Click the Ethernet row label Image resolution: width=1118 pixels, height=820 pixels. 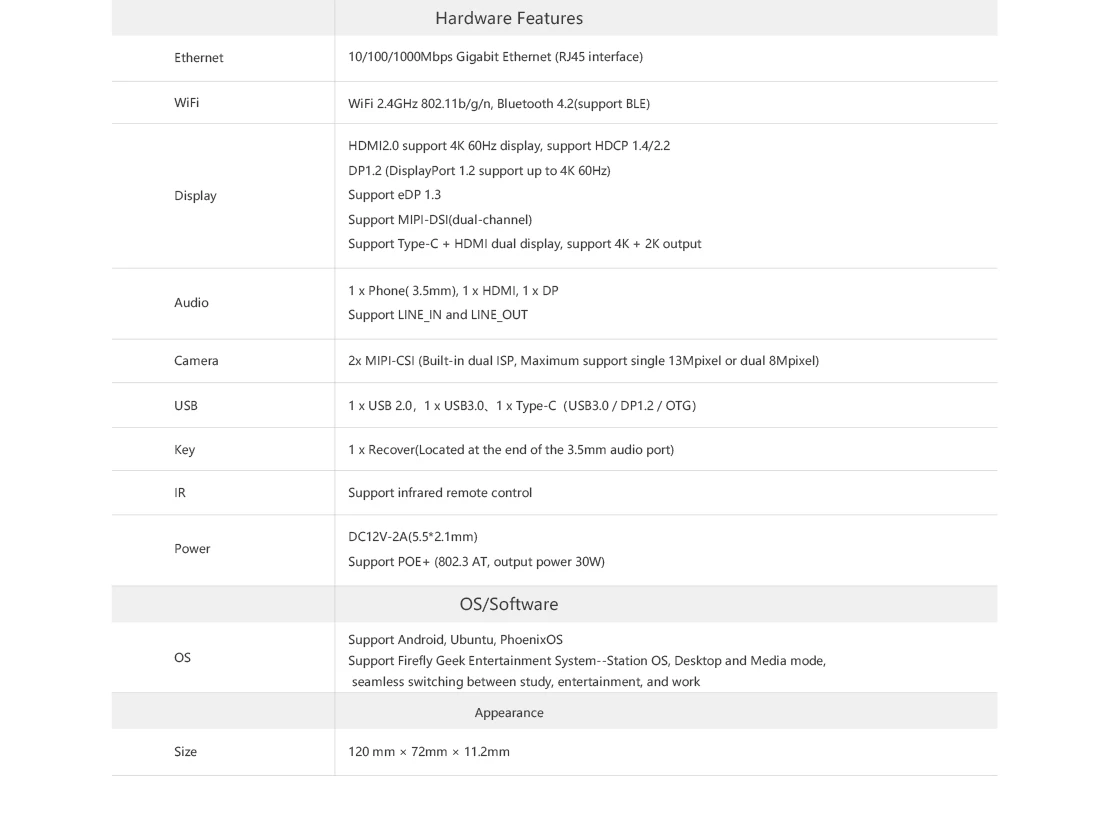click(x=198, y=58)
